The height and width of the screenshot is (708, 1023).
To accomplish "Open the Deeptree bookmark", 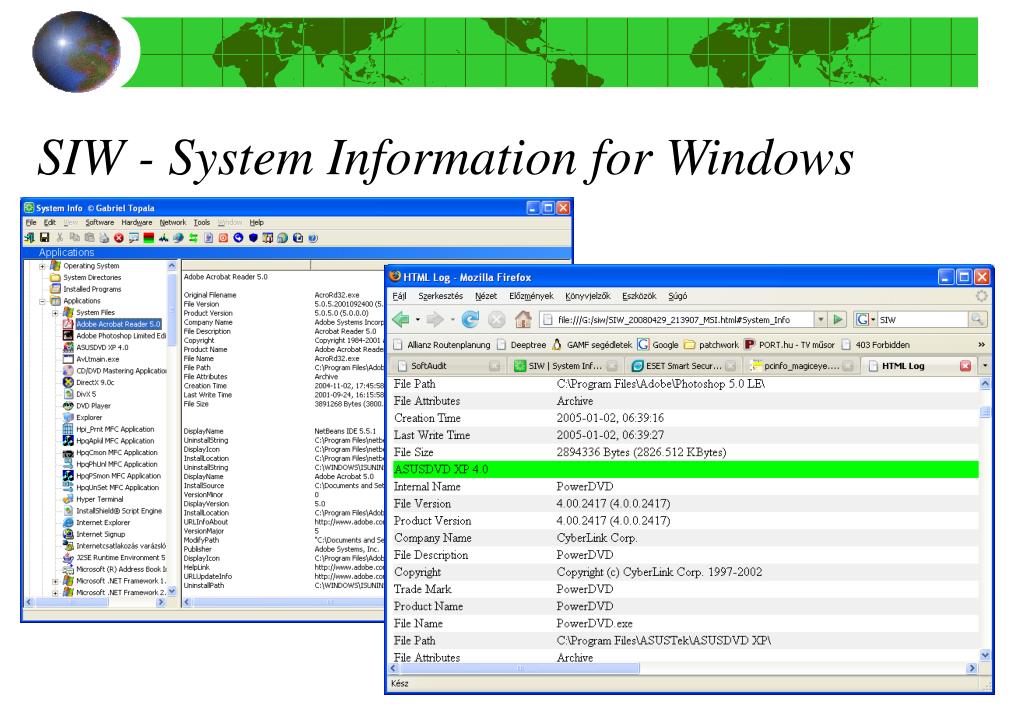I will pyautogui.click(x=521, y=345).
